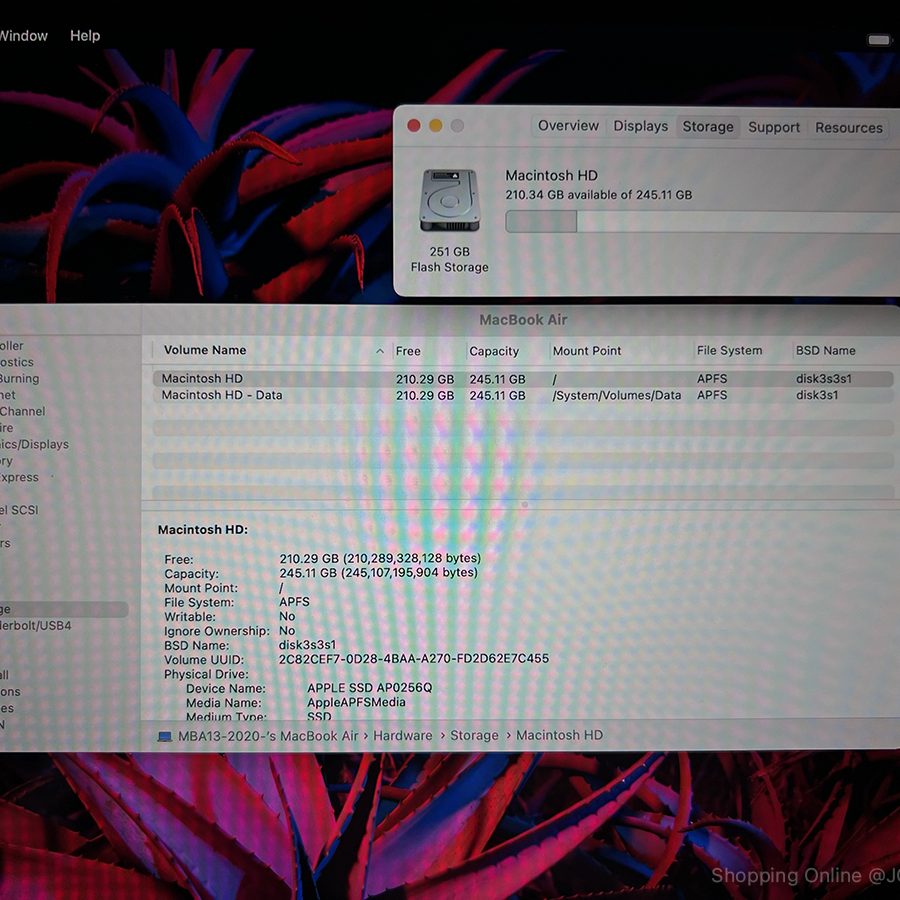The height and width of the screenshot is (900, 900).
Task: Click the 210.34 GB available text
Action: pos(599,195)
